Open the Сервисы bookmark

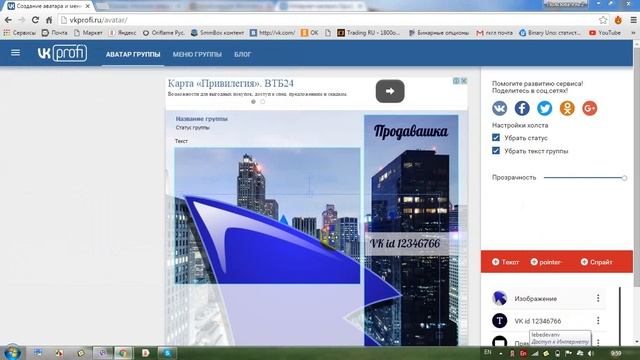click(x=20, y=33)
